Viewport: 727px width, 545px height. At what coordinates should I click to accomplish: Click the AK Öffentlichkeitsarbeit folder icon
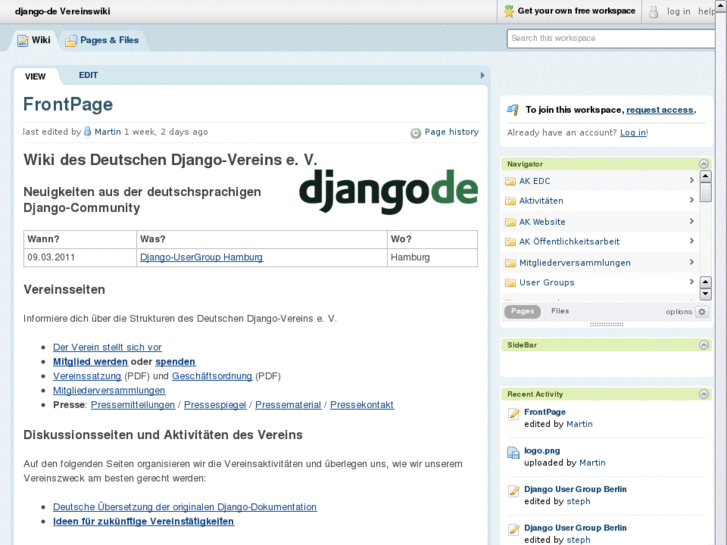pos(510,242)
